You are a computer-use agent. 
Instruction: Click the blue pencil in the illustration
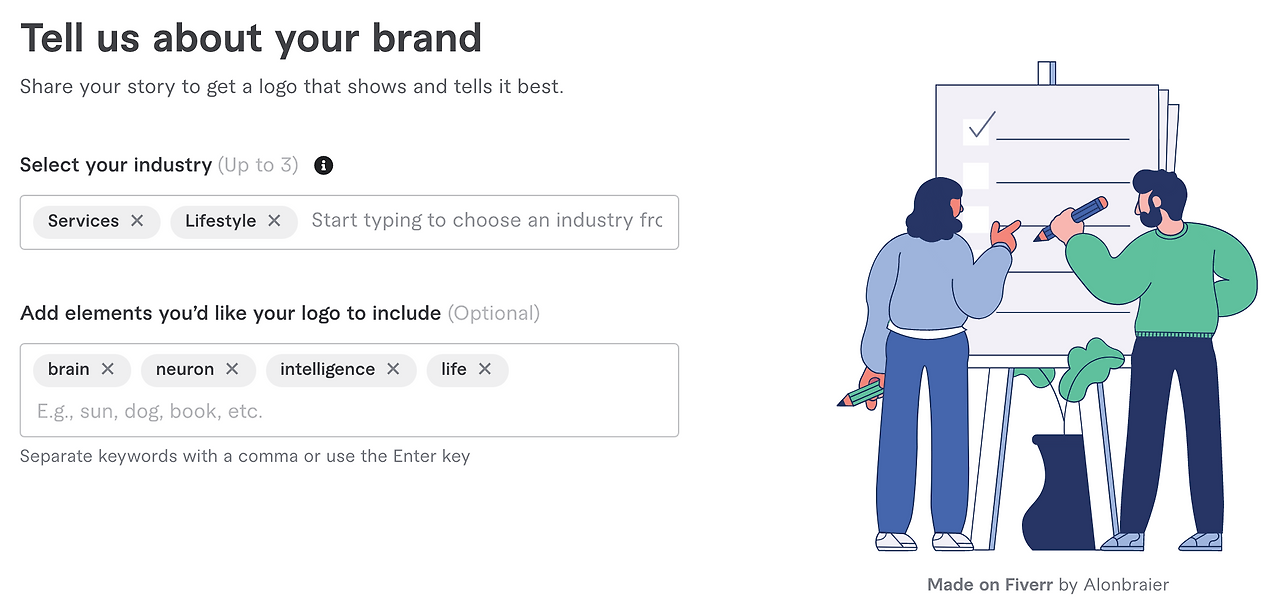click(x=1072, y=219)
